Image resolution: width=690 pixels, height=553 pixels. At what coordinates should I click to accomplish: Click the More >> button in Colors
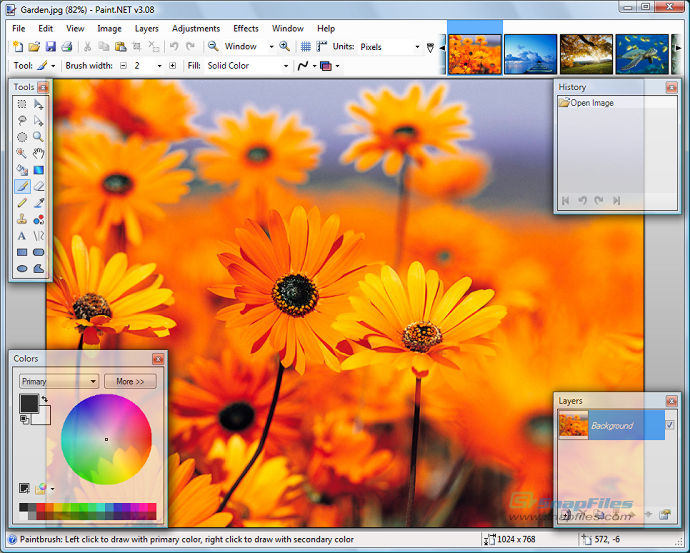tap(130, 381)
